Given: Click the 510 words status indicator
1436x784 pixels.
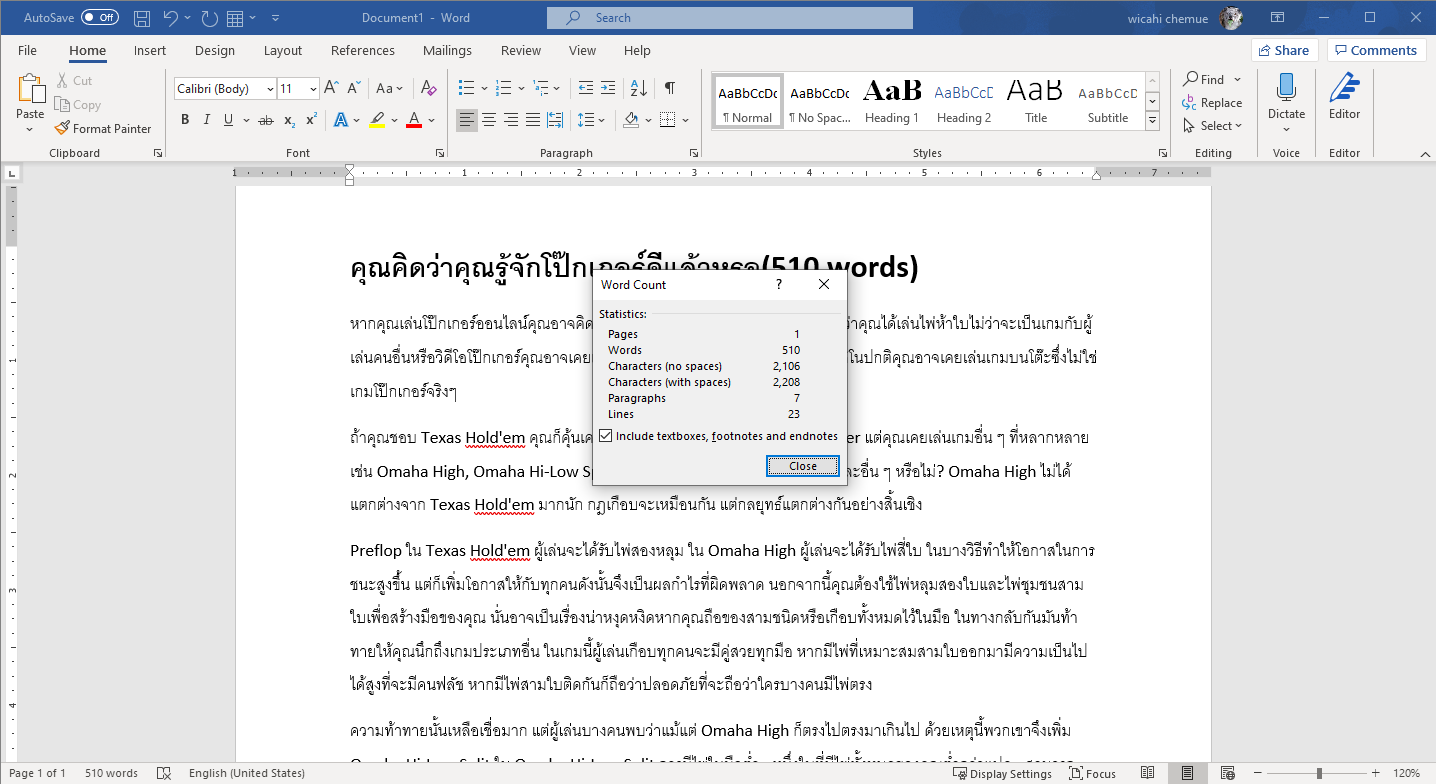Looking at the screenshot, I should click(111, 774).
